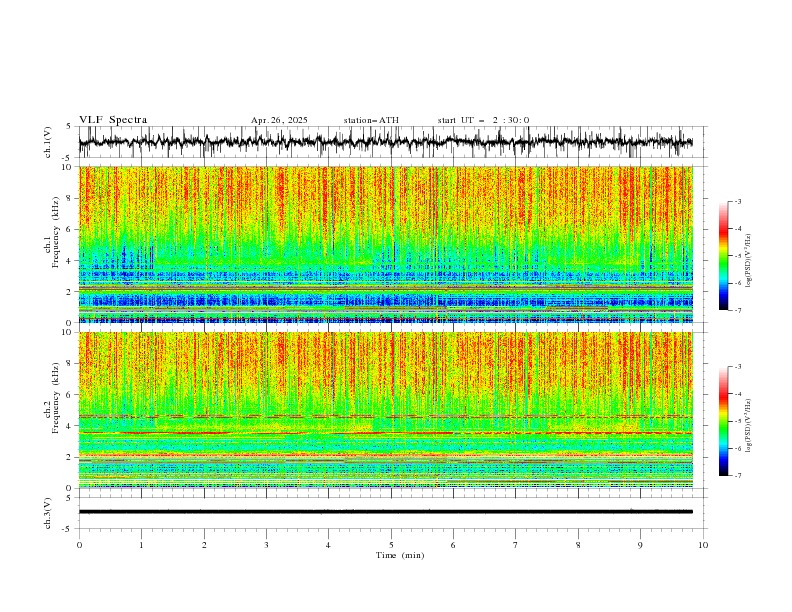This screenshot has width=792, height=612.
Task: Click the '-3' value on upper colorbar
Action: [738, 201]
